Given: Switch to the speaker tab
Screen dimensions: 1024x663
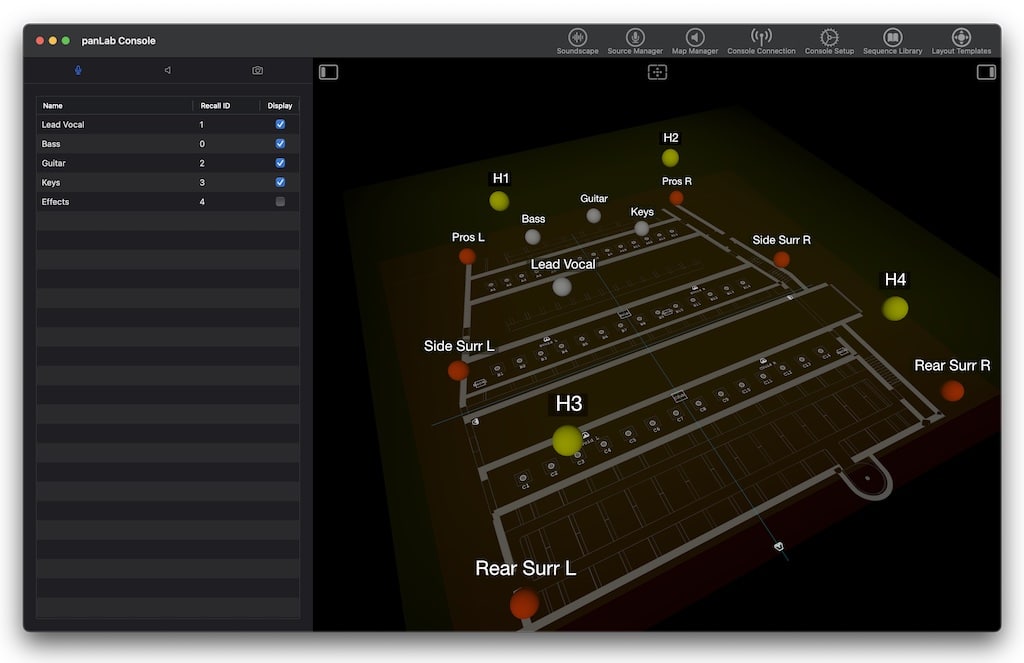Looking at the screenshot, I should tap(167, 71).
